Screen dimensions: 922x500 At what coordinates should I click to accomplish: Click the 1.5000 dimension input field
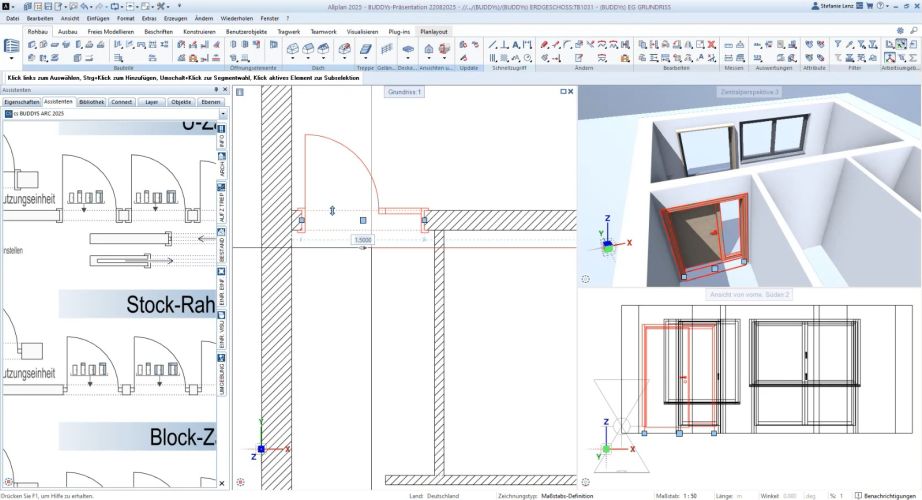[x=363, y=240]
